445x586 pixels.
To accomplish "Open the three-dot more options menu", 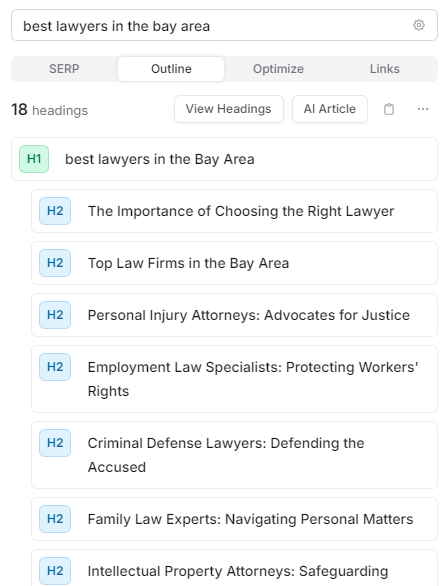I will point(423,109).
